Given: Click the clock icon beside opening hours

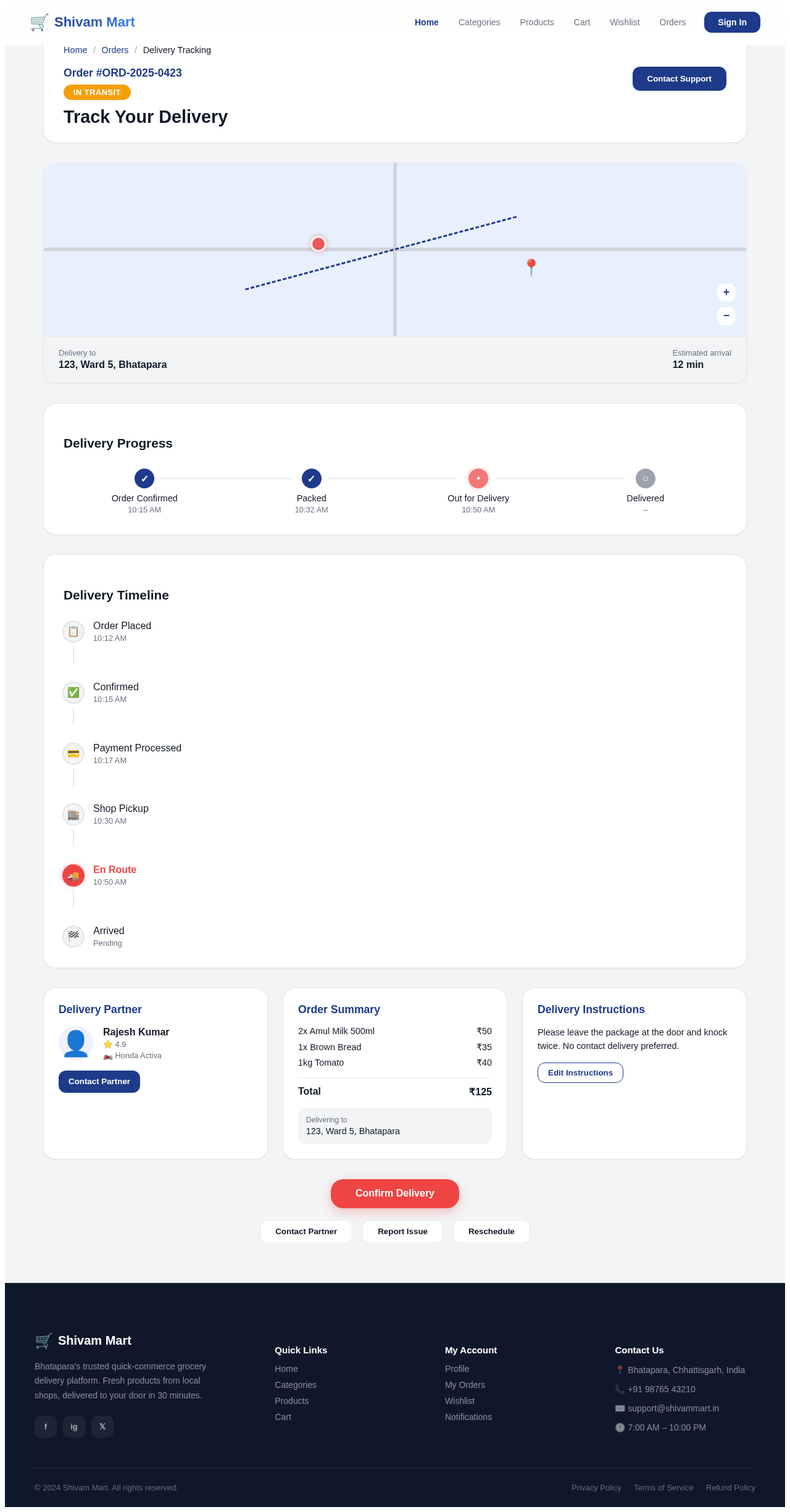Looking at the screenshot, I should 620,1427.
